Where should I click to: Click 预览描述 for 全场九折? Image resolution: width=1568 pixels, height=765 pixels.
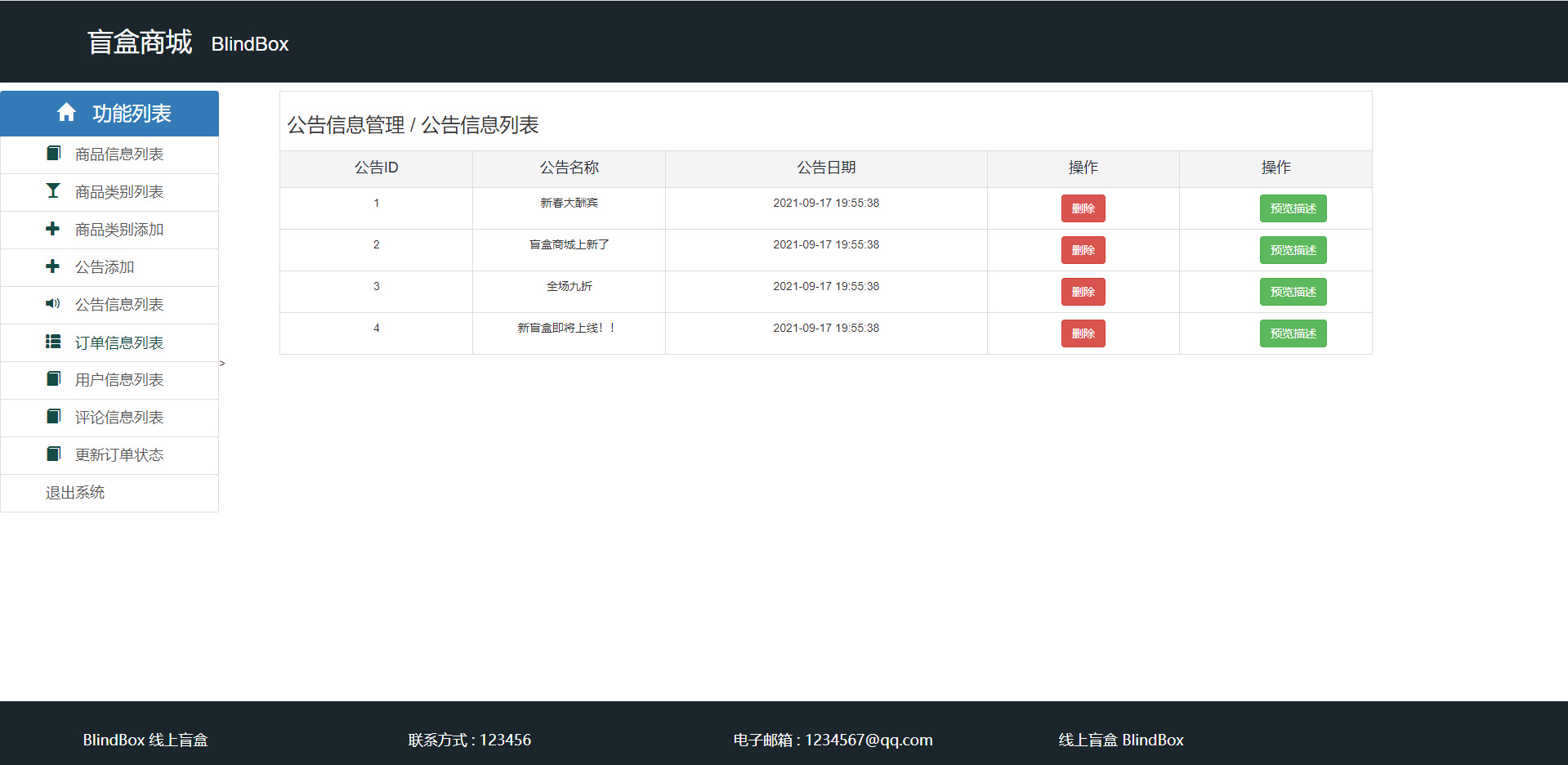(1293, 292)
